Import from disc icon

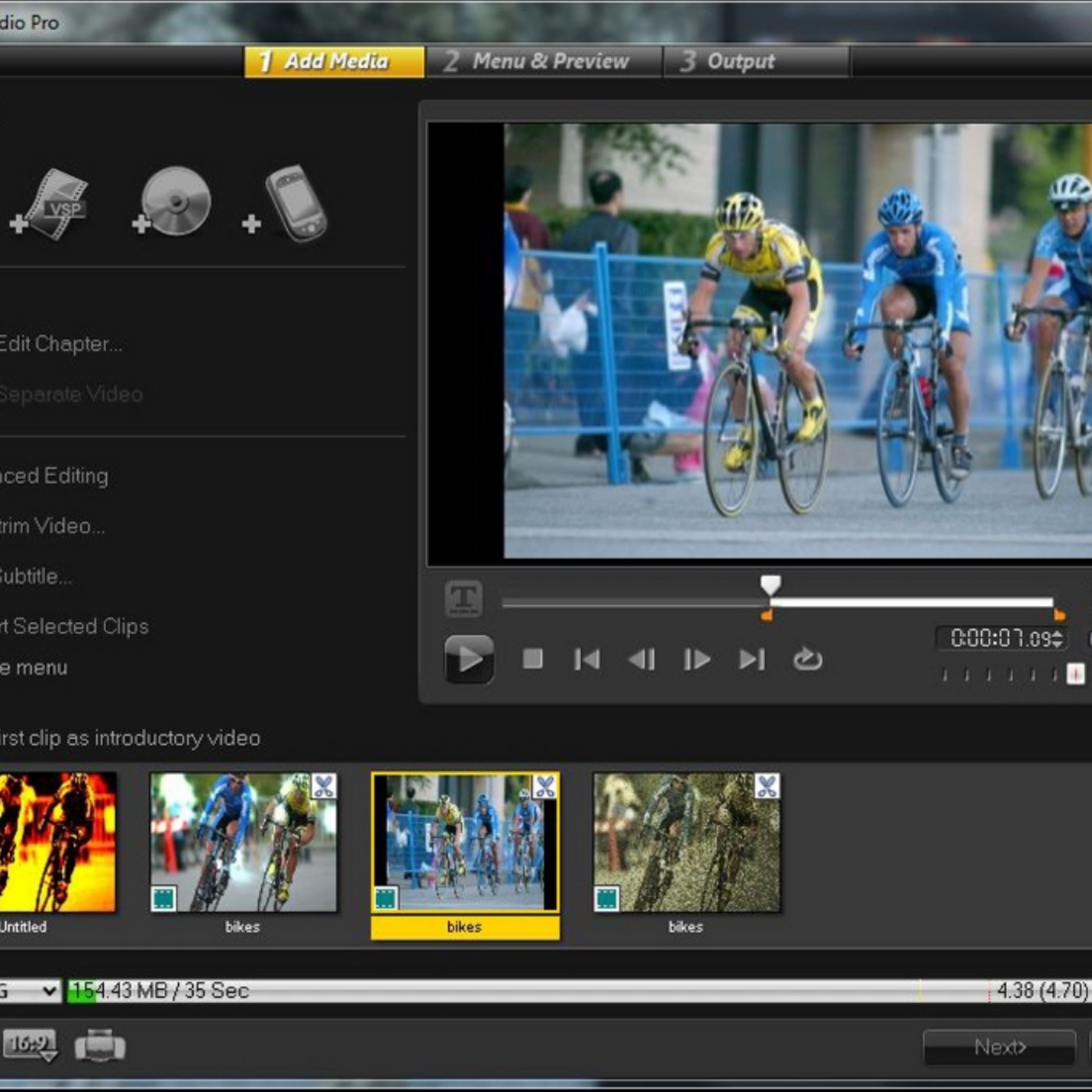(172, 201)
